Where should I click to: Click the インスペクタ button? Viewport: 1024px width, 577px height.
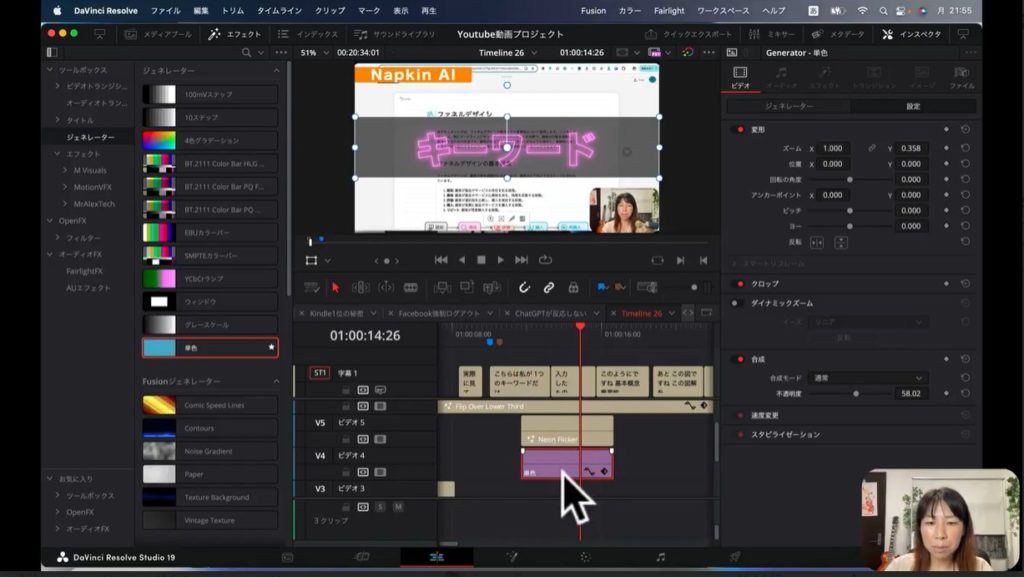(912, 34)
